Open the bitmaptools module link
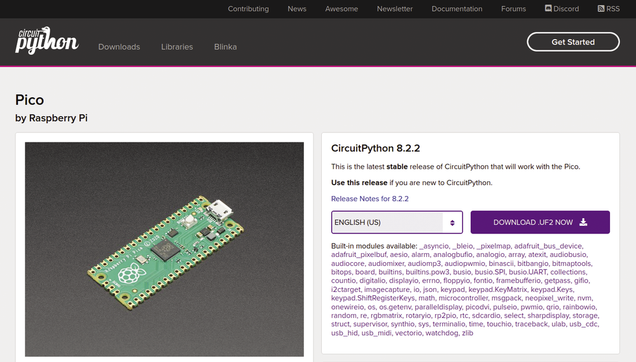The image size is (636, 362). pos(572,263)
